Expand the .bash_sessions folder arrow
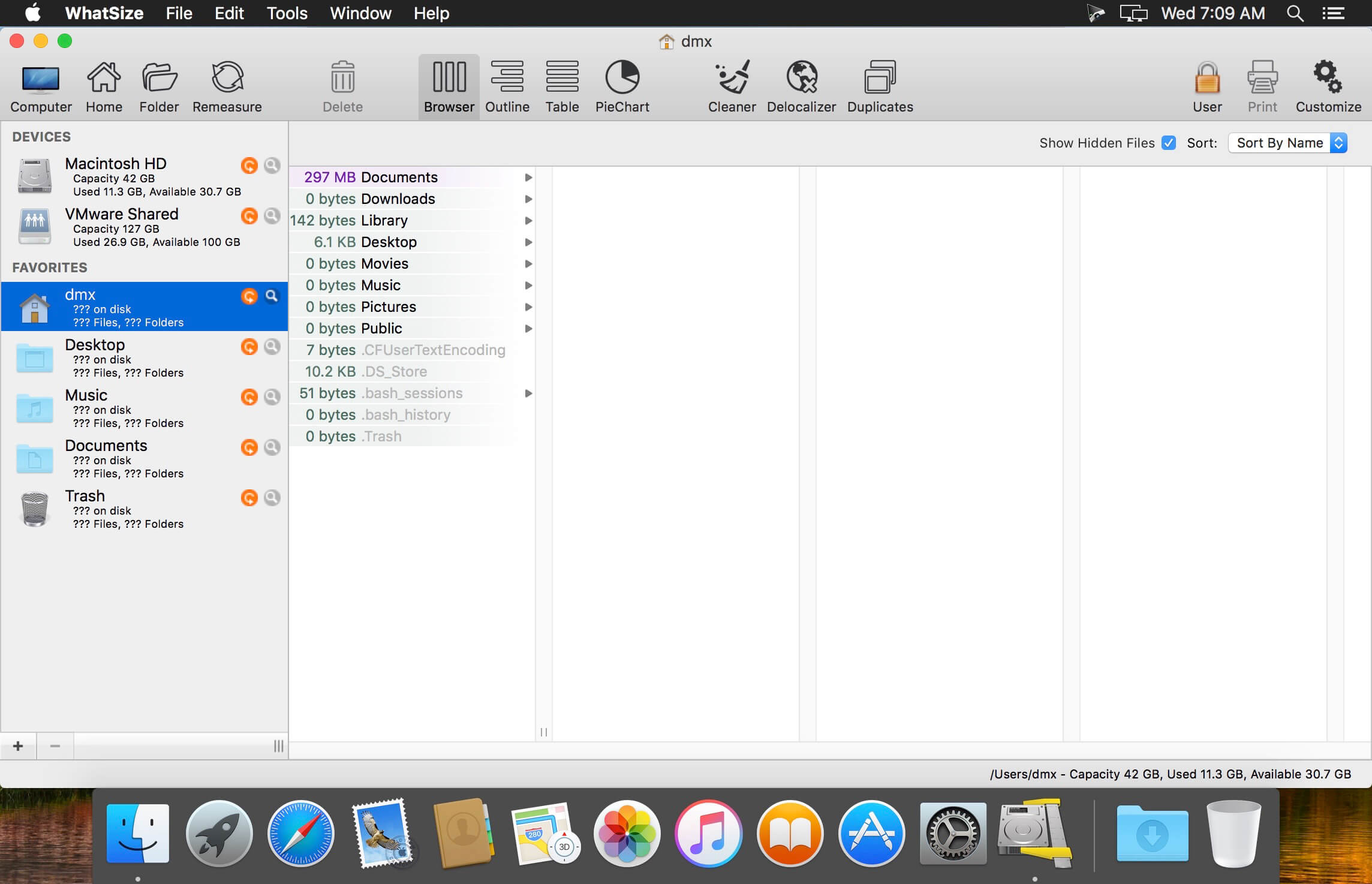Screen dimensions: 1372x884 (x=528, y=393)
